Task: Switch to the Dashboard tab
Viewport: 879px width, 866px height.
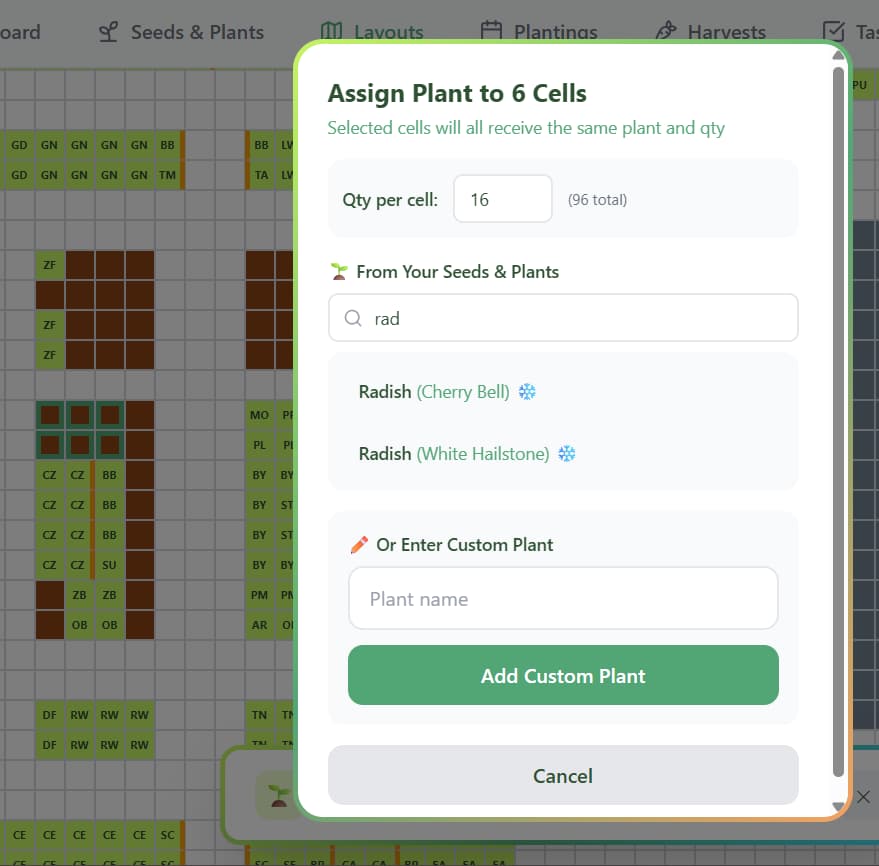Action: pyautogui.click(x=18, y=31)
